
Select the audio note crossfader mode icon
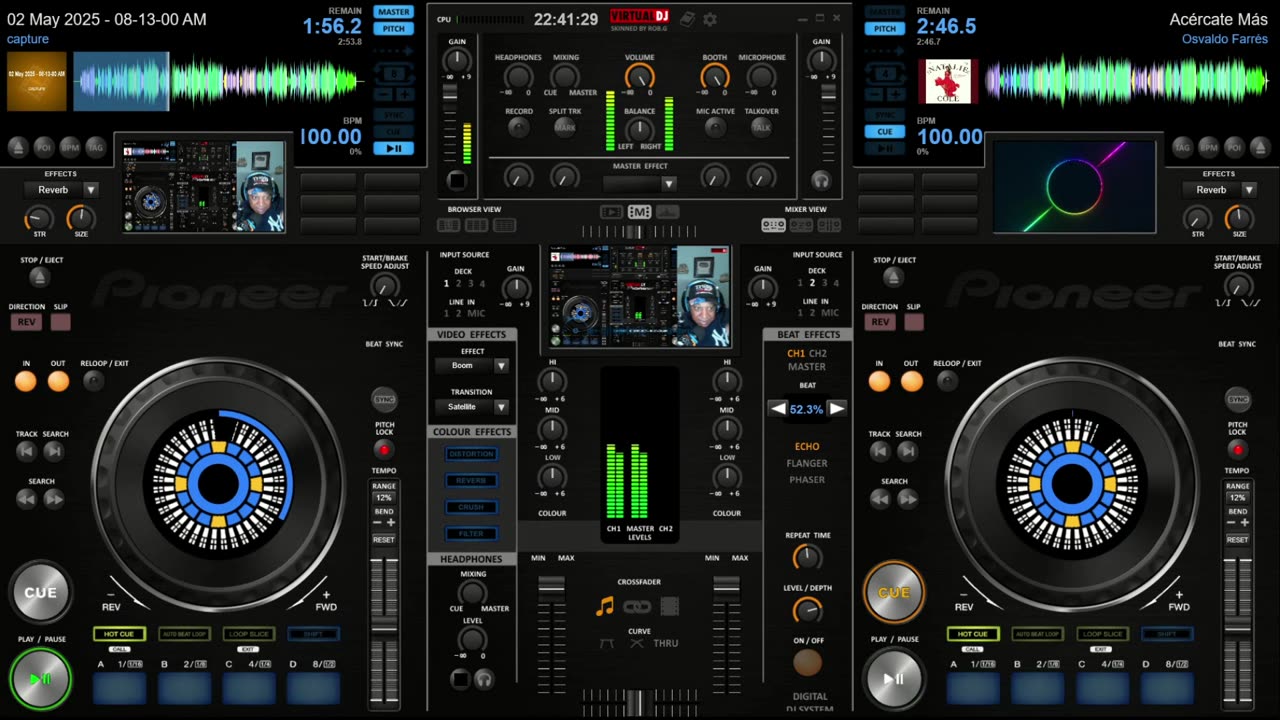(604, 606)
